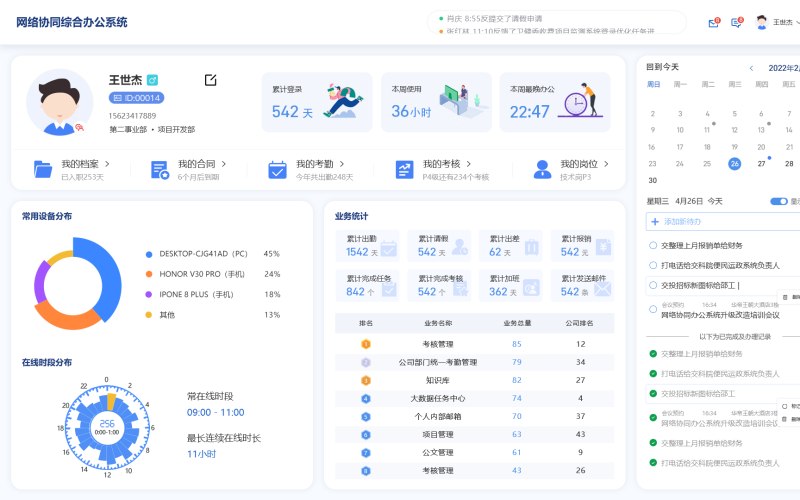
Task: Sort by the 业务总量 column header
Action: 517,323
